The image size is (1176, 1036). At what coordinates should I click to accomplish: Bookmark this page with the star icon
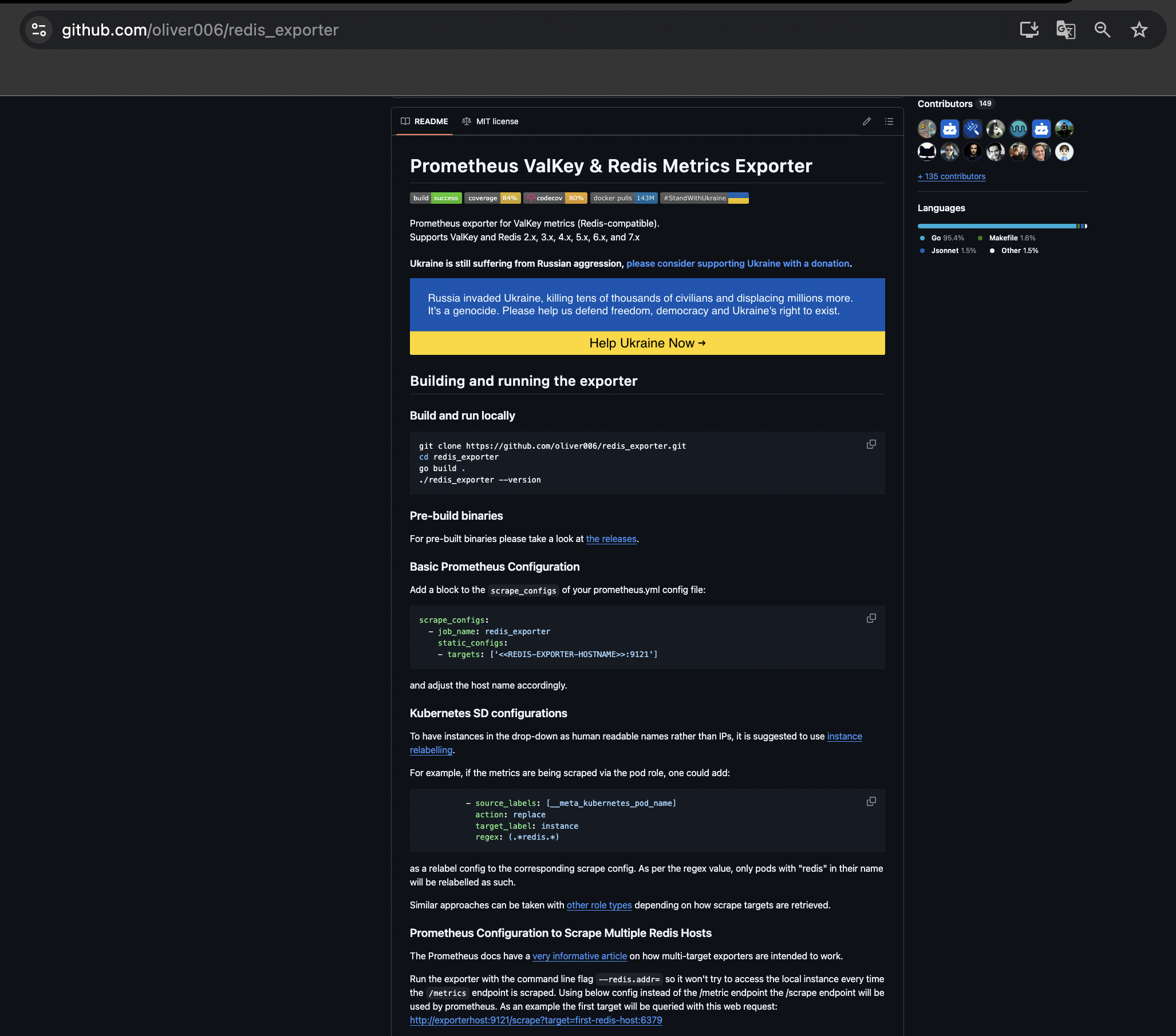(1139, 29)
